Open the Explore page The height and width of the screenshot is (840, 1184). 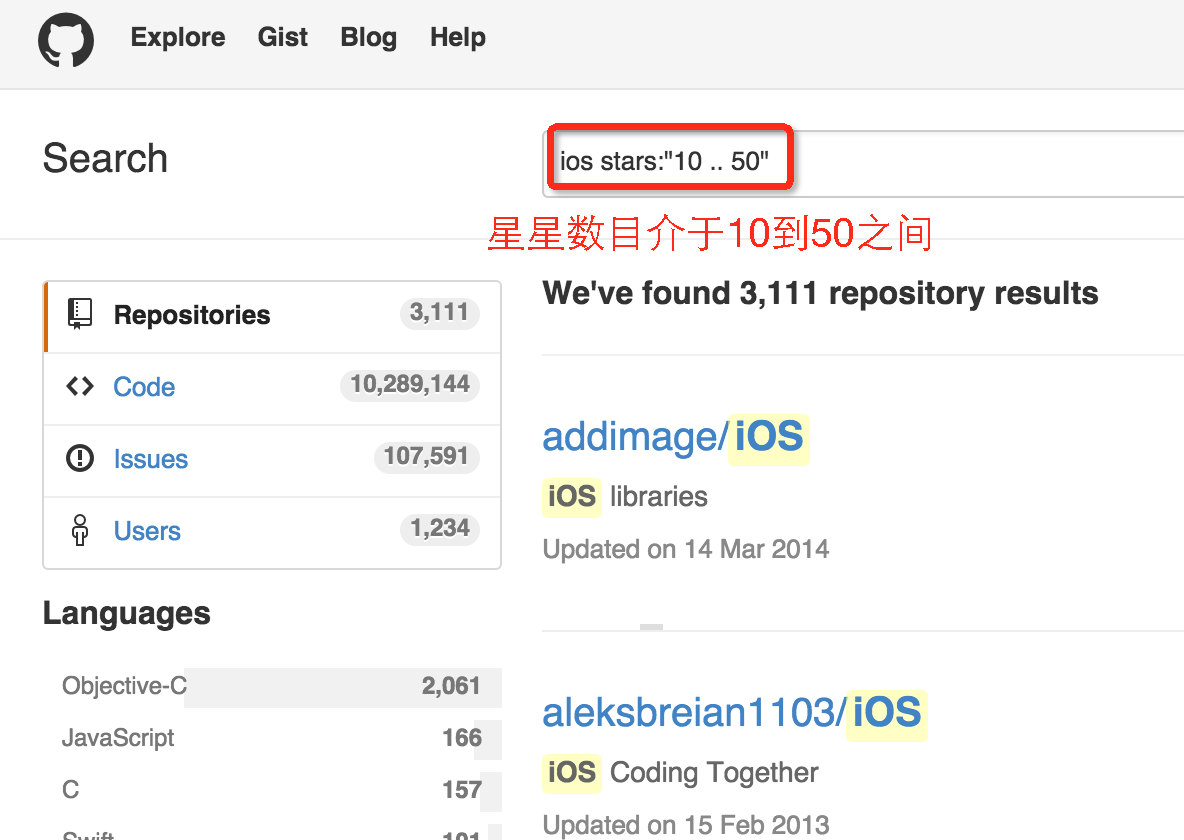(177, 37)
